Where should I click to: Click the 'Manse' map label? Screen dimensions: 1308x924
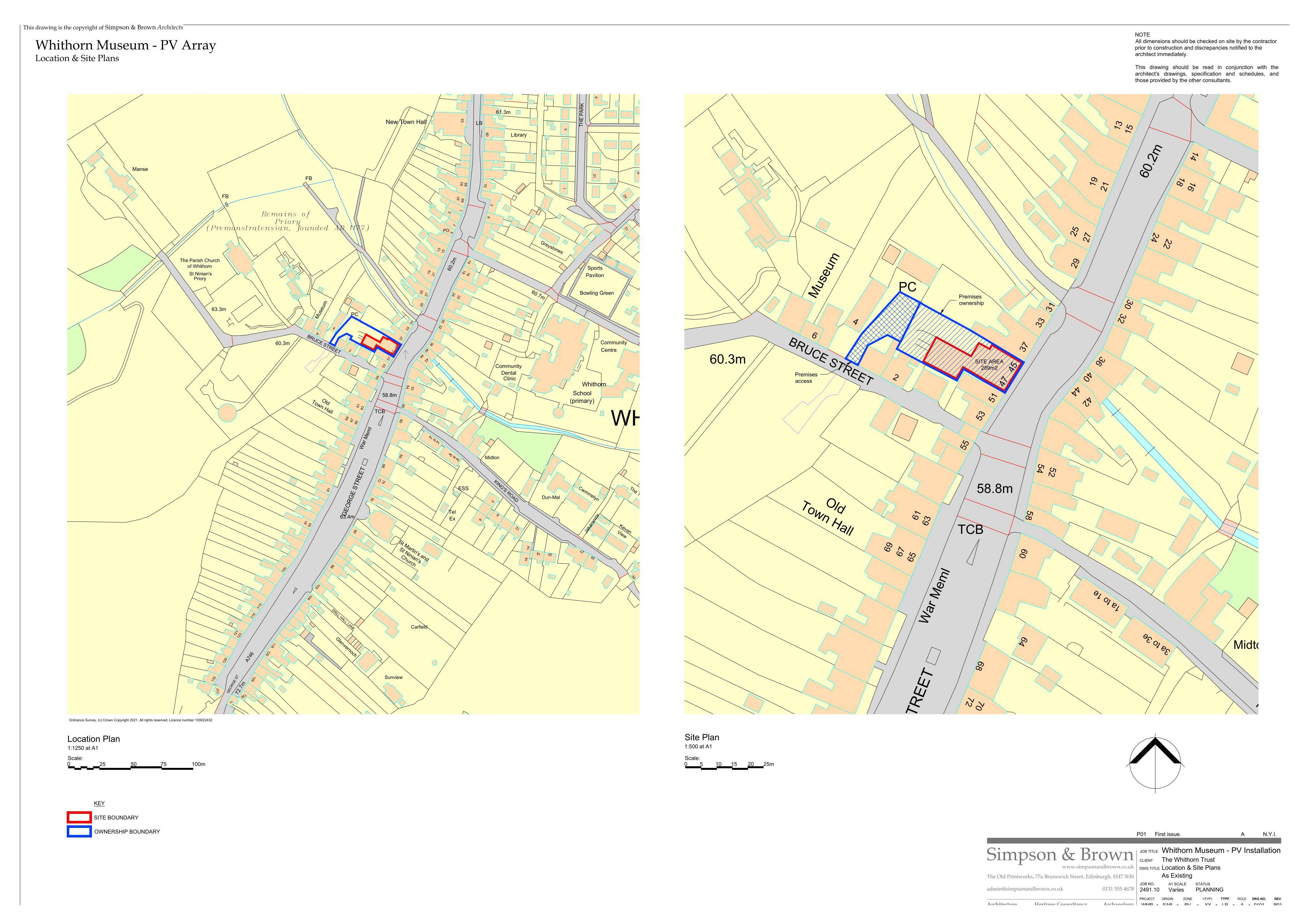point(140,169)
